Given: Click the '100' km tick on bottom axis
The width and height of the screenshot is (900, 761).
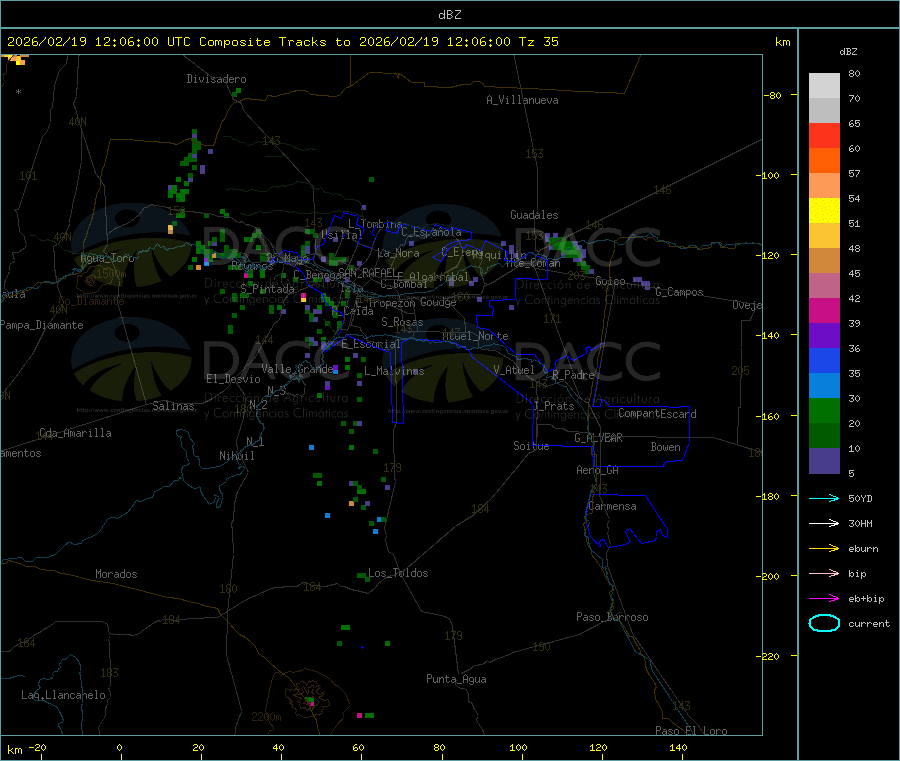Looking at the screenshot, I should (518, 747).
